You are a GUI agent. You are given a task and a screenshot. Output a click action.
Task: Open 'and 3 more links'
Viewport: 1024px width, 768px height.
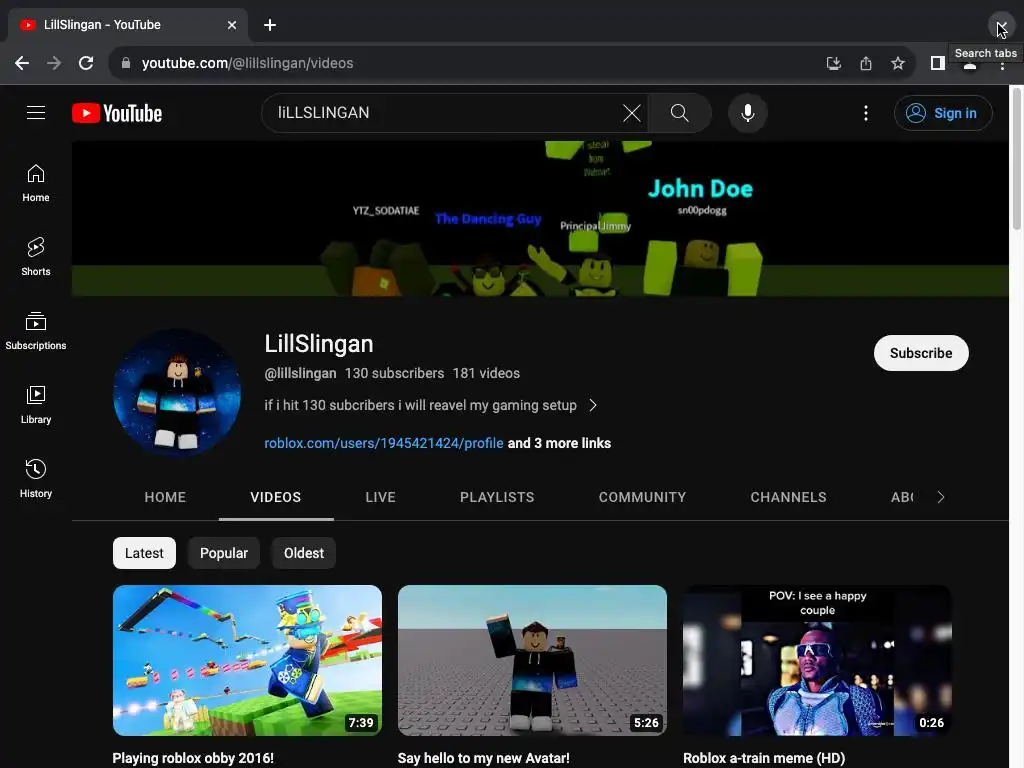559,443
